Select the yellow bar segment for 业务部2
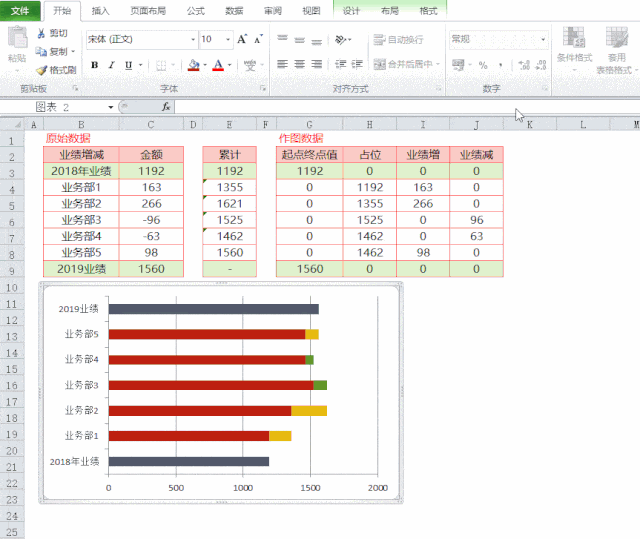 pyautogui.click(x=309, y=410)
